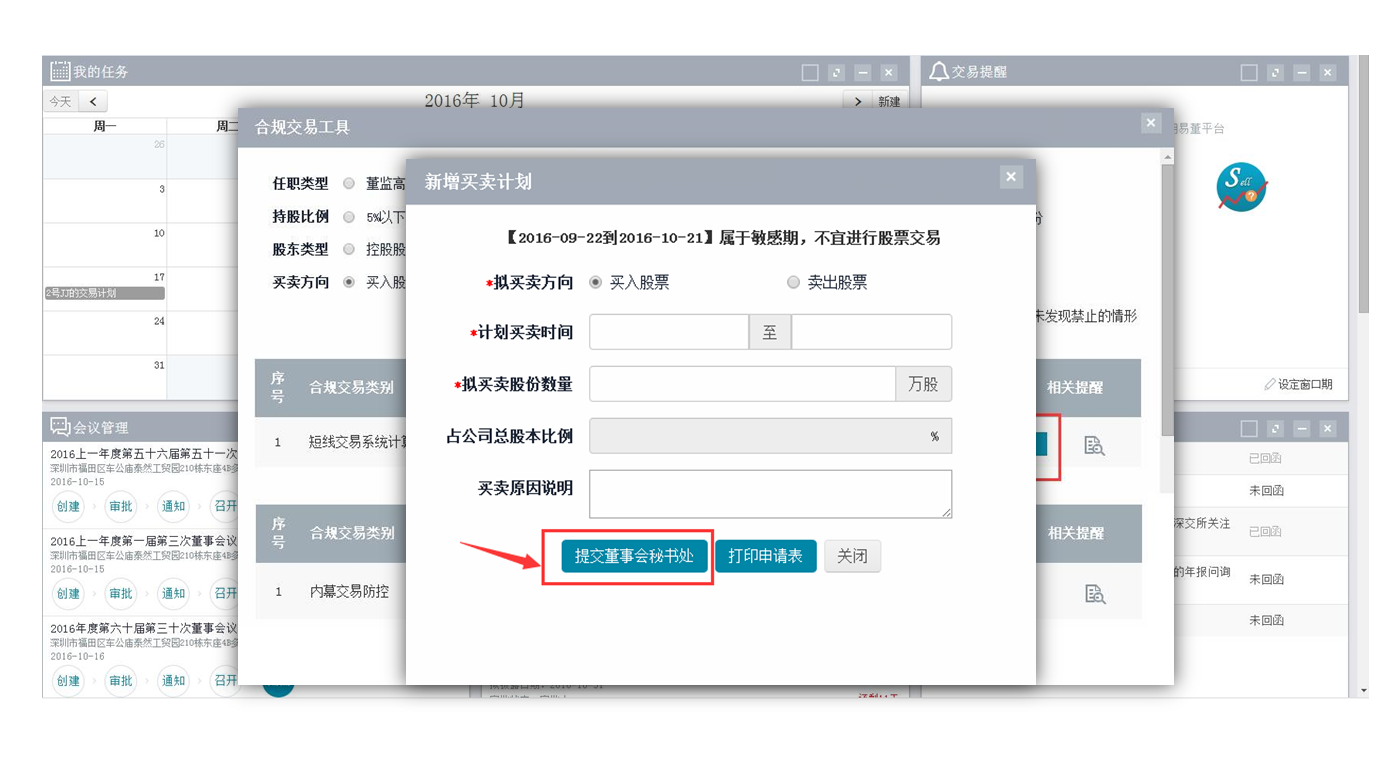Minimize the reply-status panel
This screenshot has width=1396, height=767.
coord(1301,428)
